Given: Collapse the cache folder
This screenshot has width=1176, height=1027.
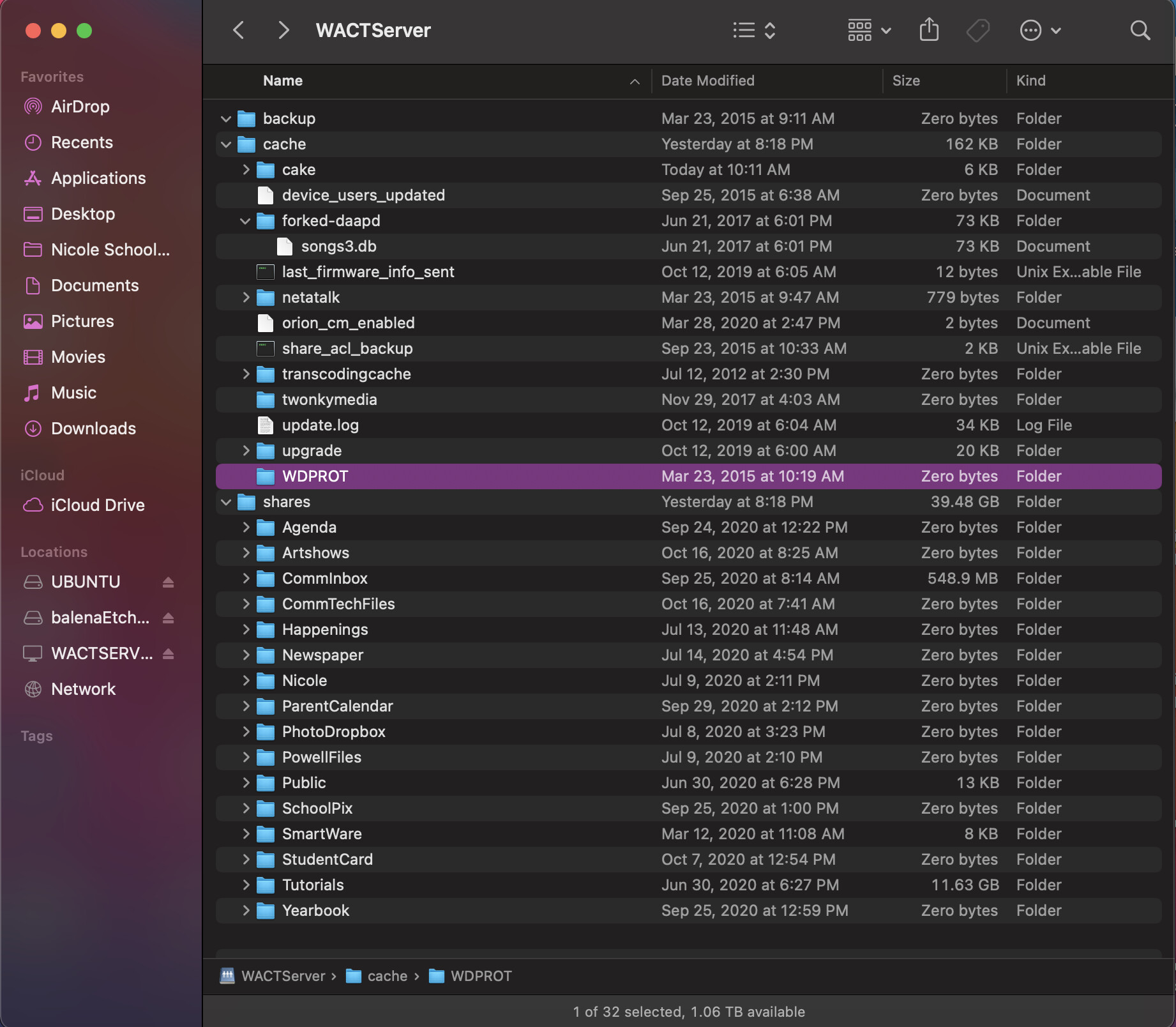Looking at the screenshot, I should click(x=225, y=144).
